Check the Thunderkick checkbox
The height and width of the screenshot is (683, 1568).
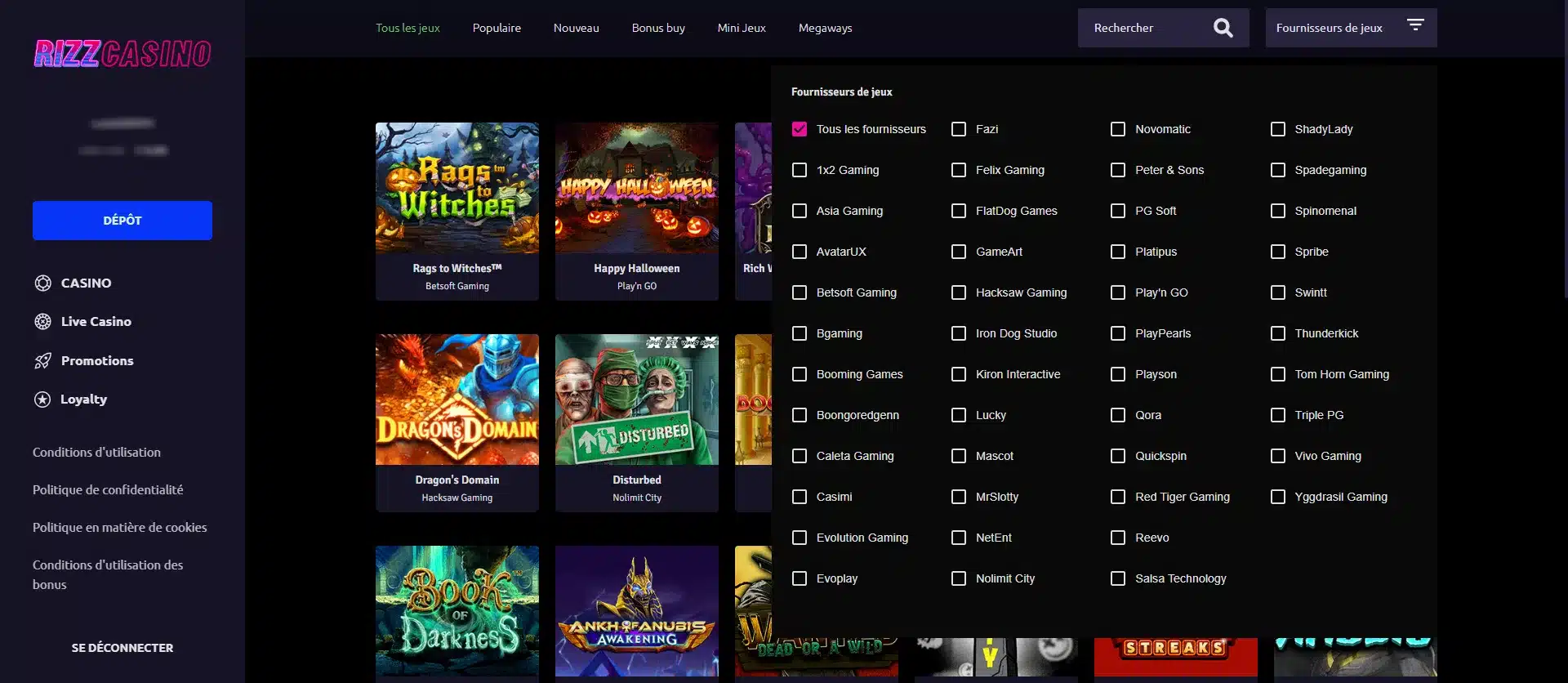(x=1278, y=333)
